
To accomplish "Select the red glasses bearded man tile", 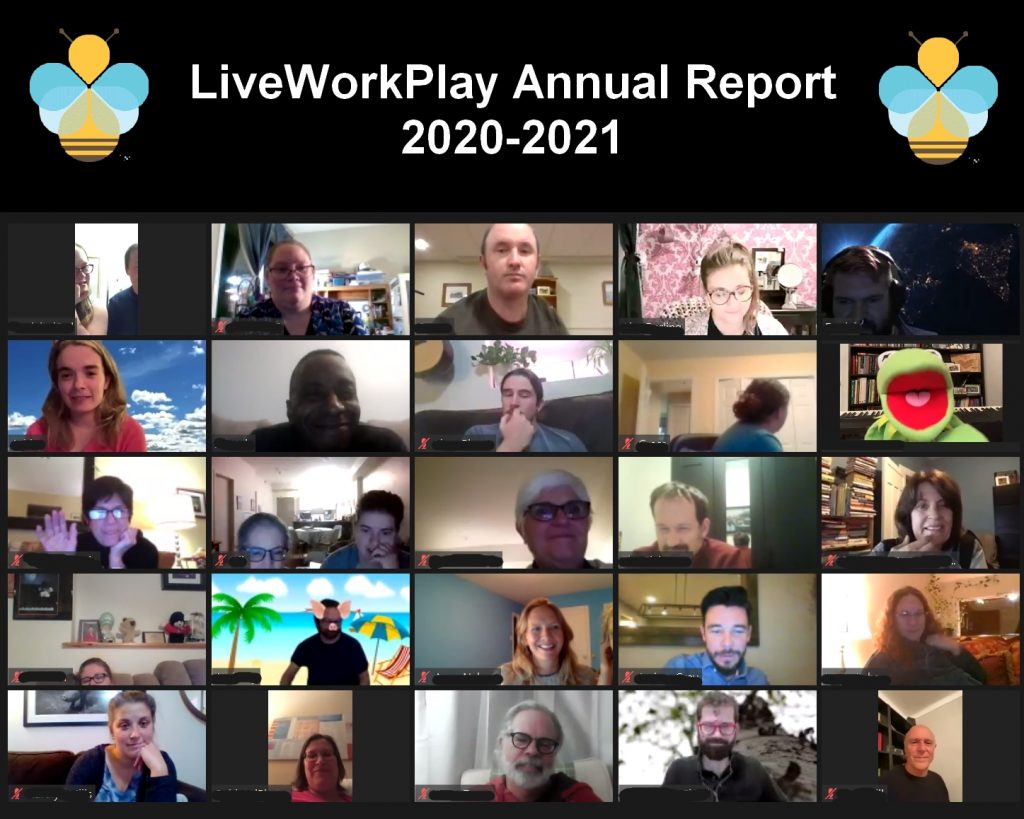I will 717,747.
